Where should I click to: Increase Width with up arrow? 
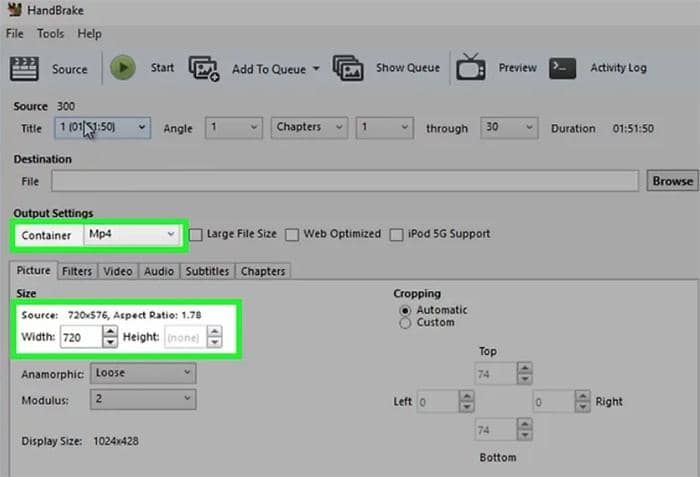110,331
